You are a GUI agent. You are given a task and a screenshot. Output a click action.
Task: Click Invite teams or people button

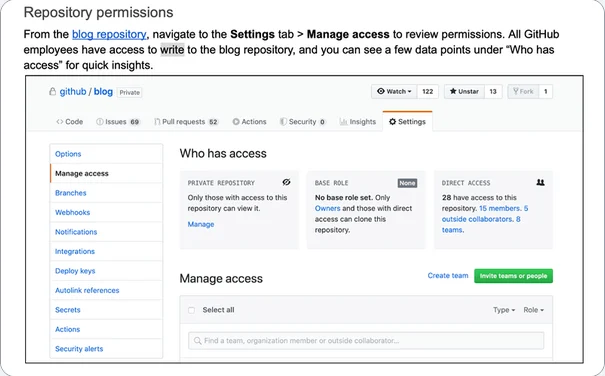click(513, 276)
